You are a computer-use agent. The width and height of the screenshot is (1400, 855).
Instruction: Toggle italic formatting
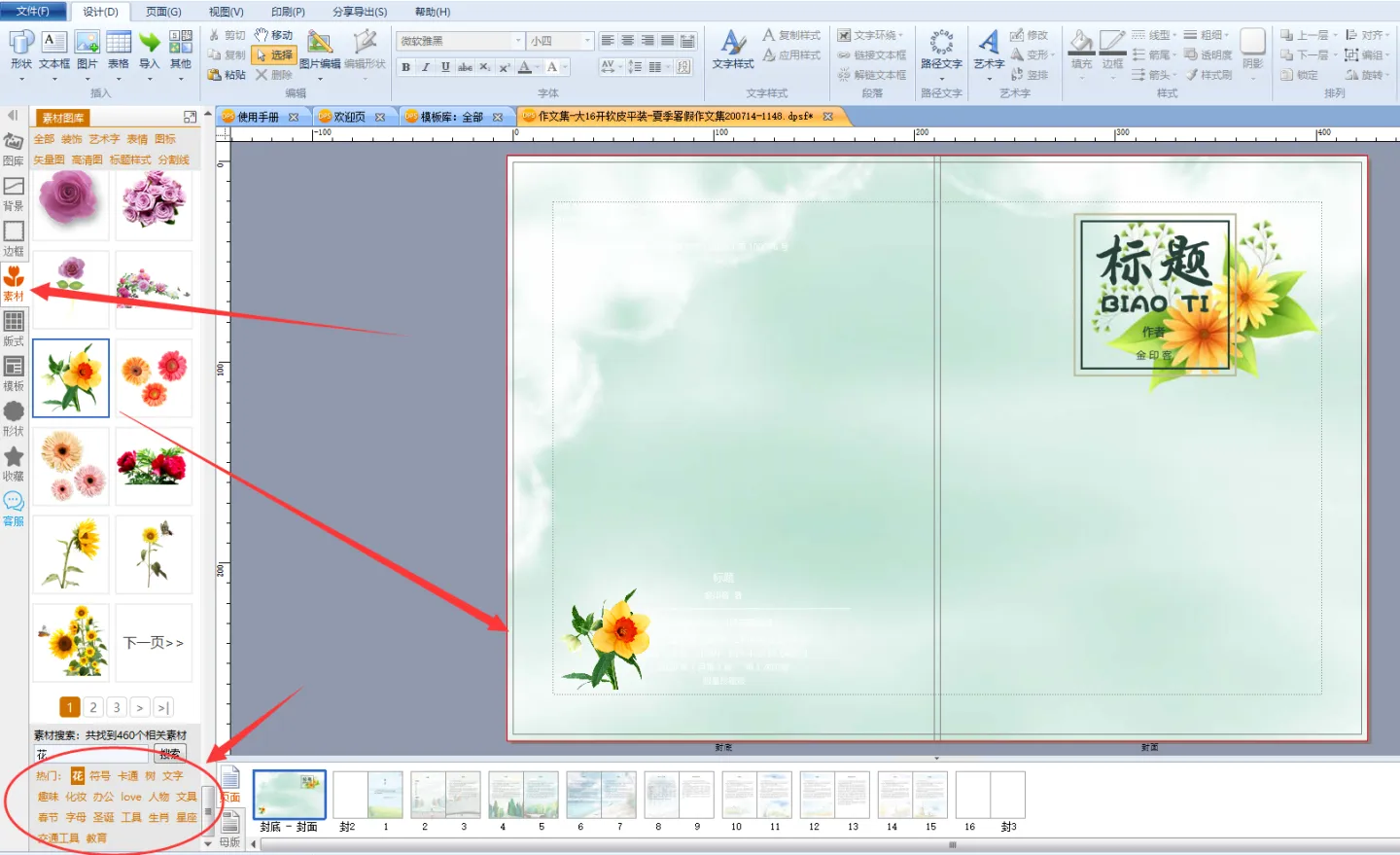[x=426, y=67]
